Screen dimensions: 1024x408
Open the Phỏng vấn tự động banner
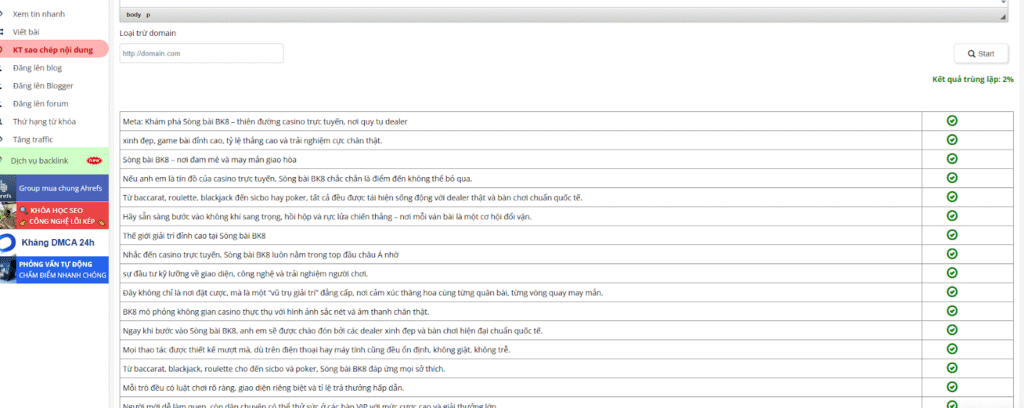(x=54, y=270)
